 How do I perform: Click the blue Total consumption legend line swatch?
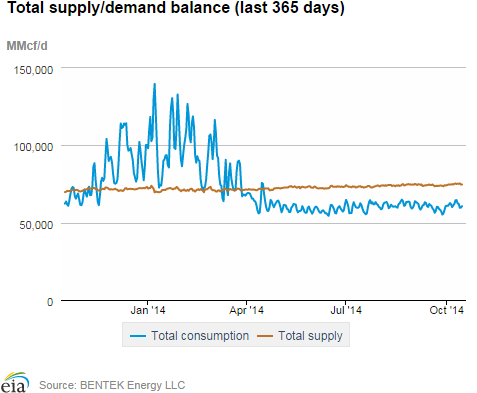click(138, 336)
